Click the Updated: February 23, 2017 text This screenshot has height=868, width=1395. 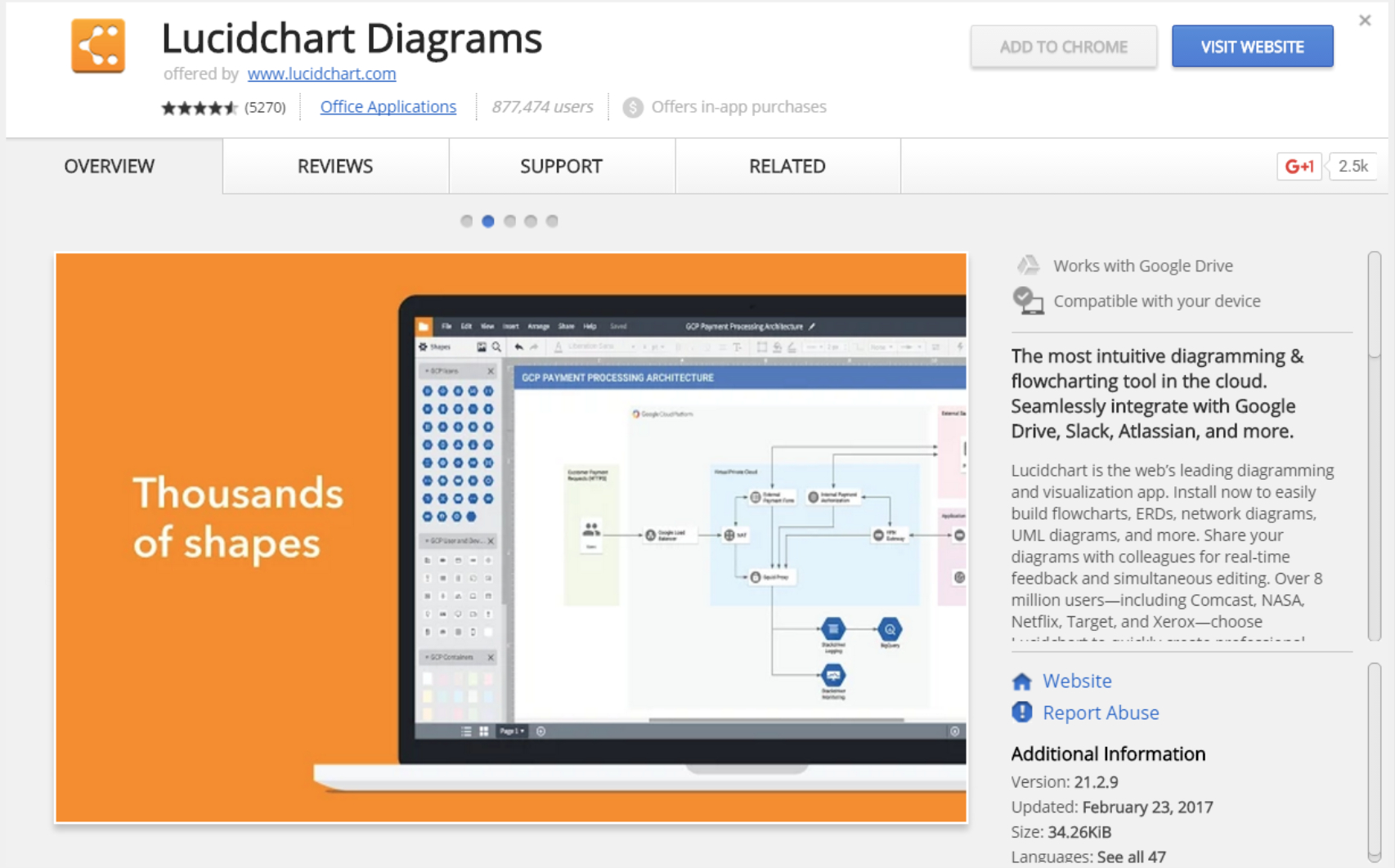(x=1112, y=807)
